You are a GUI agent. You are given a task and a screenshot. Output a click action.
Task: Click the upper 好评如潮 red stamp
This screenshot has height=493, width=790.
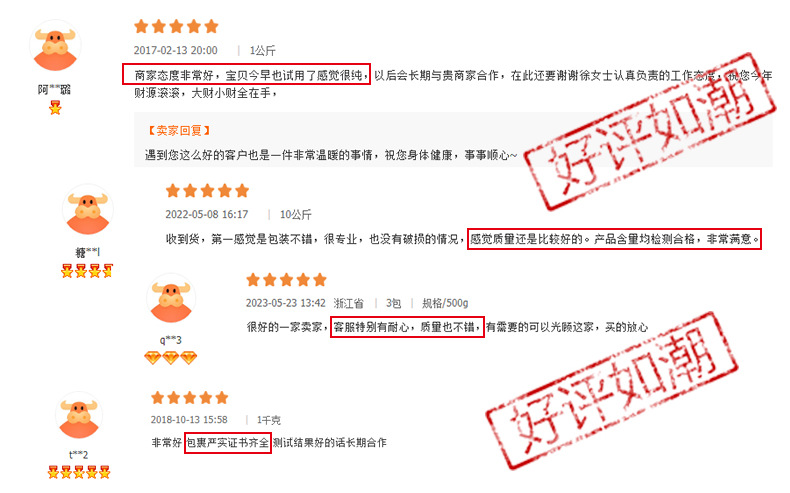click(650, 131)
